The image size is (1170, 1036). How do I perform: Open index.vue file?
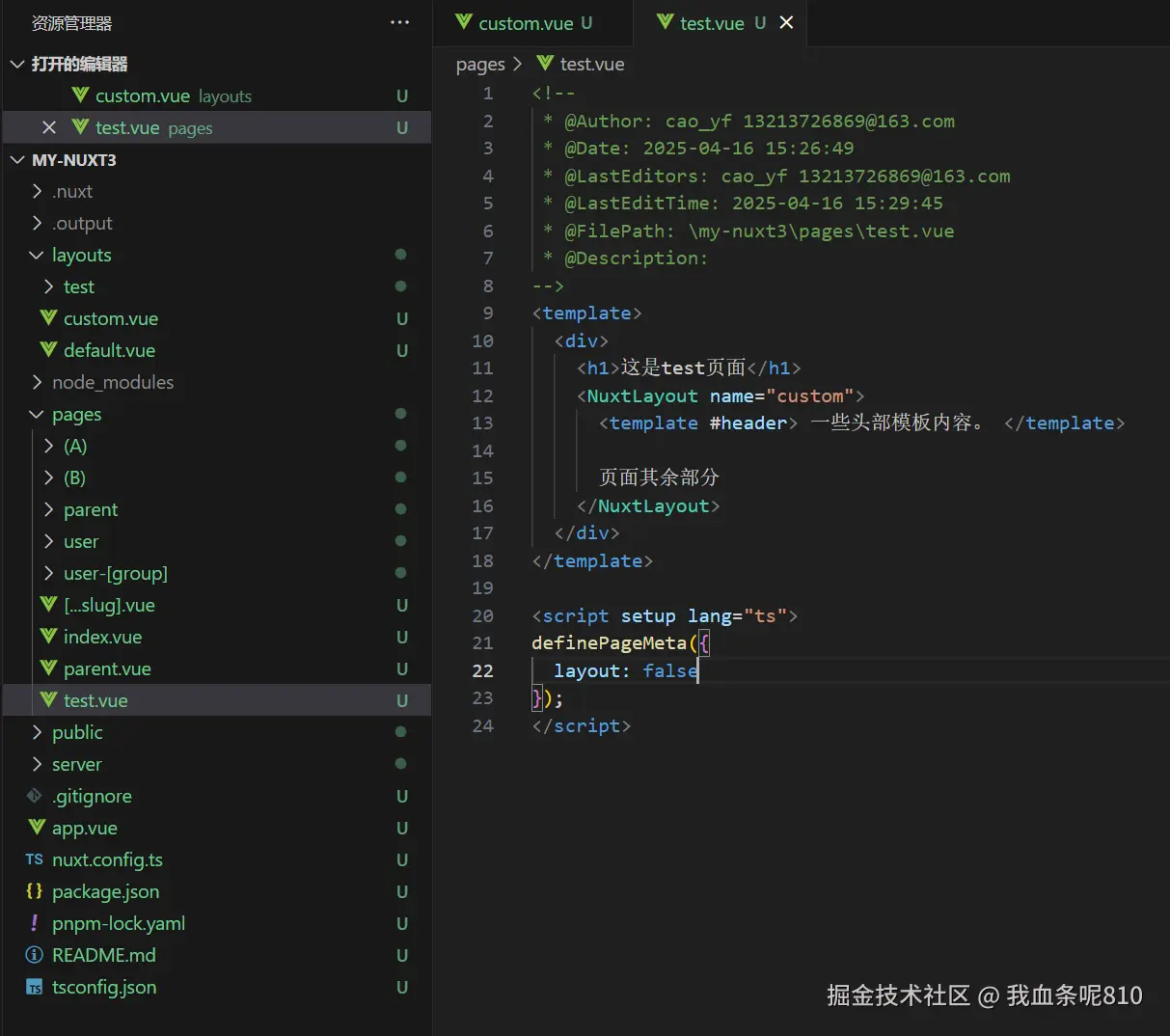(x=216, y=637)
